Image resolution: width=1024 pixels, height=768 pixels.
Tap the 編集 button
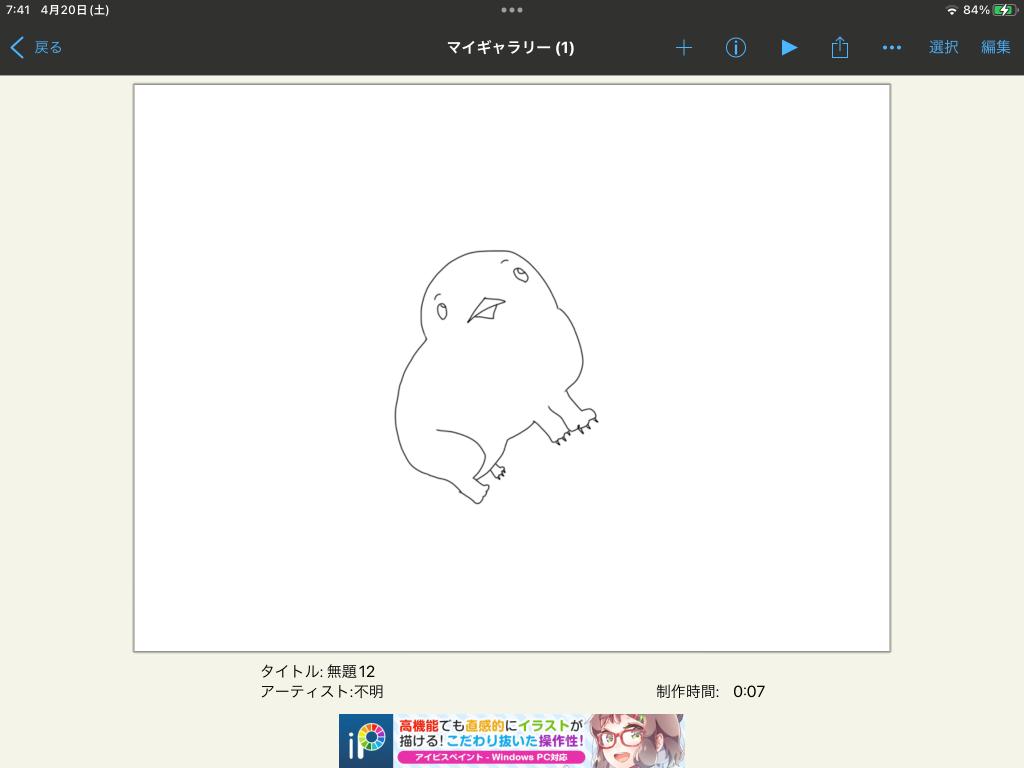(995, 47)
